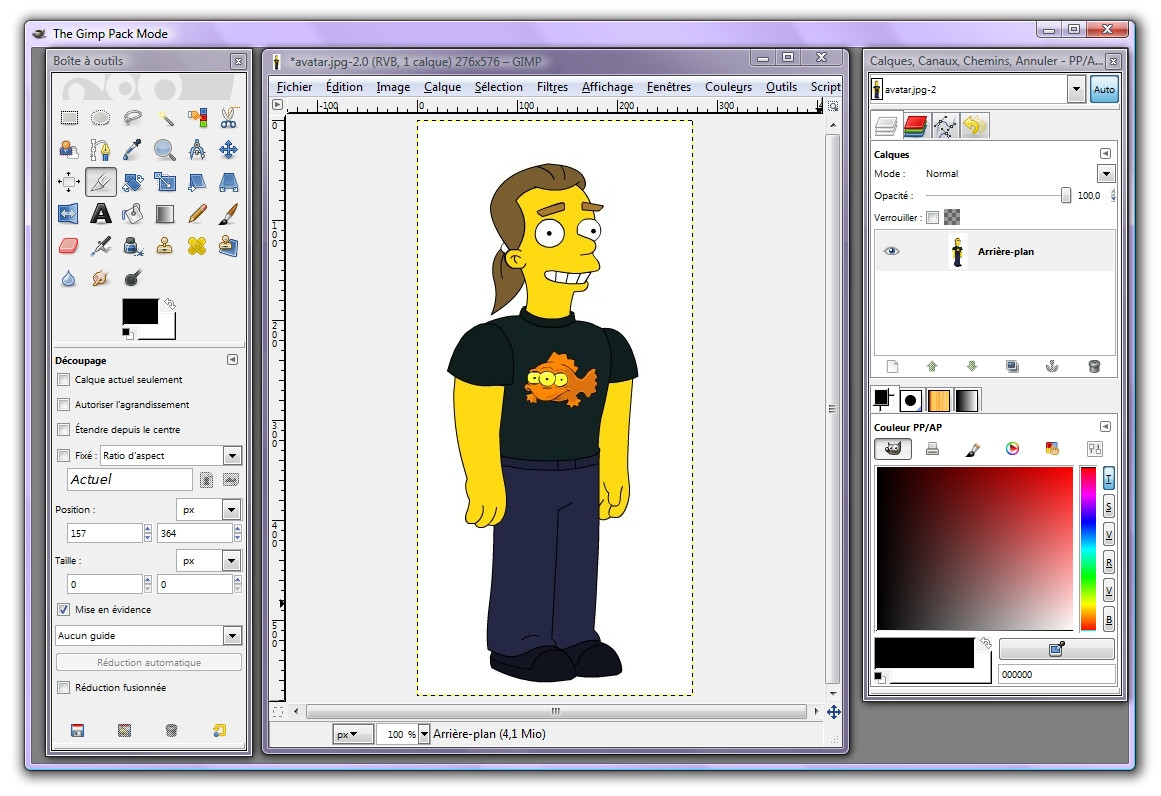The image size is (1161, 796).
Task: Switch to the Channels tab in layers dock
Action: [916, 126]
